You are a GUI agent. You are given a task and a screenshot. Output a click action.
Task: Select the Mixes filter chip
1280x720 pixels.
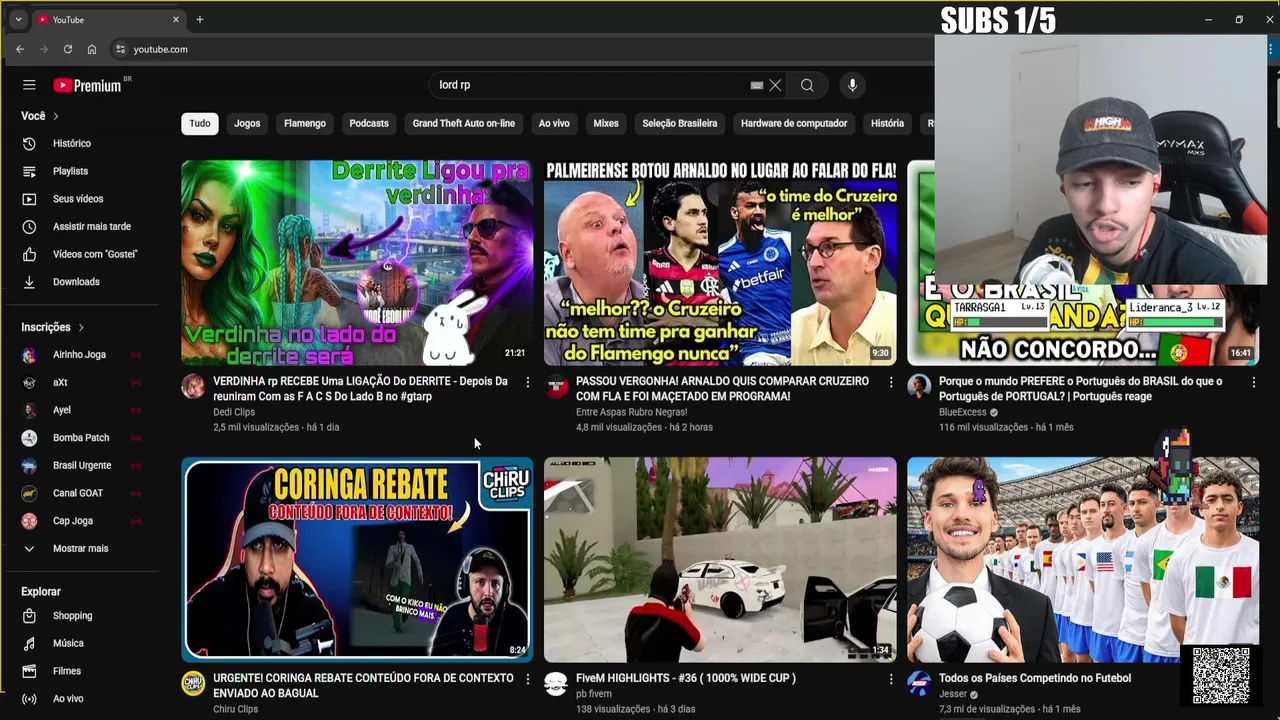point(606,123)
